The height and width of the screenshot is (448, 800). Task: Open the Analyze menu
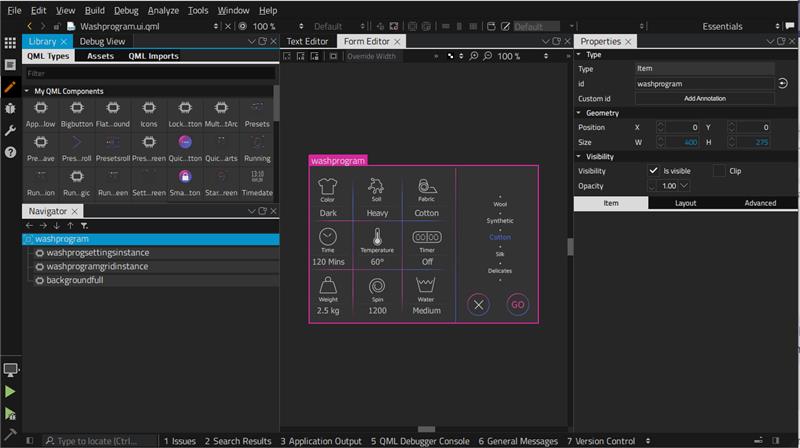click(165, 10)
